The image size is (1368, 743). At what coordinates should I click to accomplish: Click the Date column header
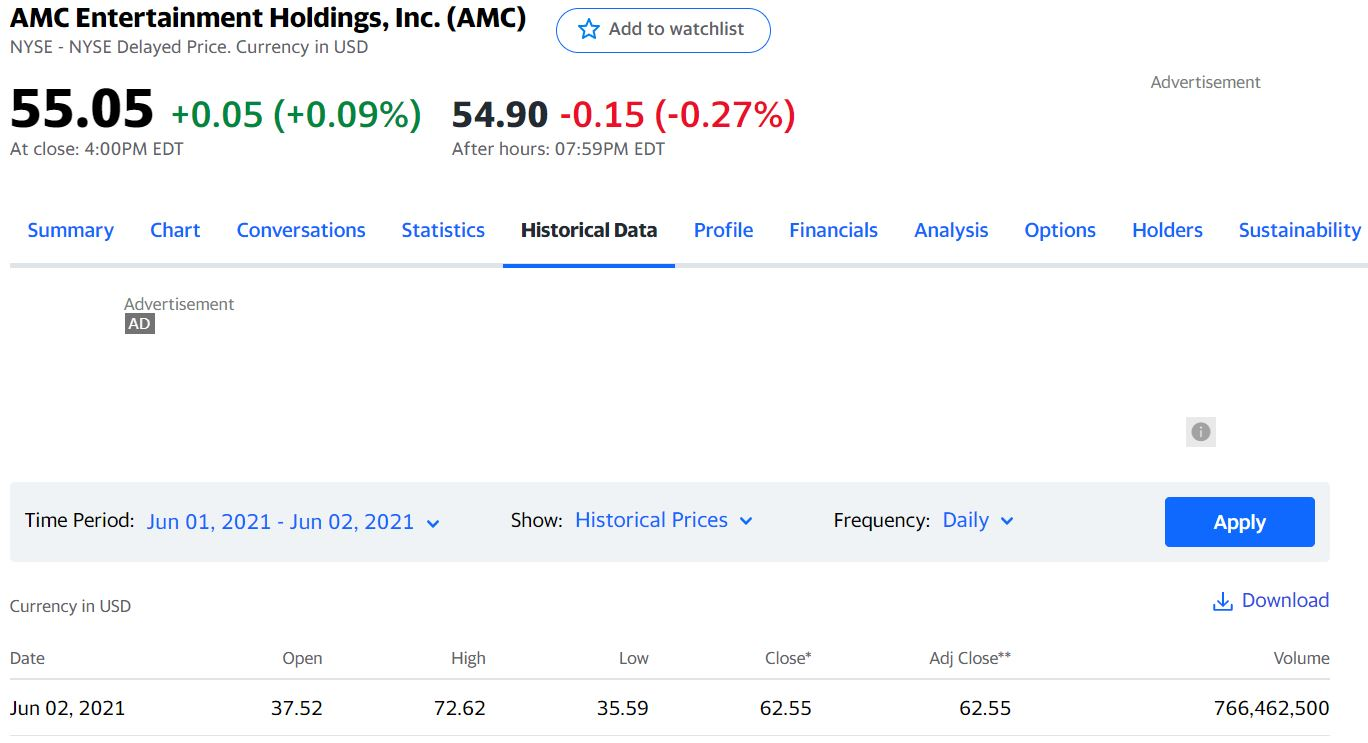coord(27,658)
